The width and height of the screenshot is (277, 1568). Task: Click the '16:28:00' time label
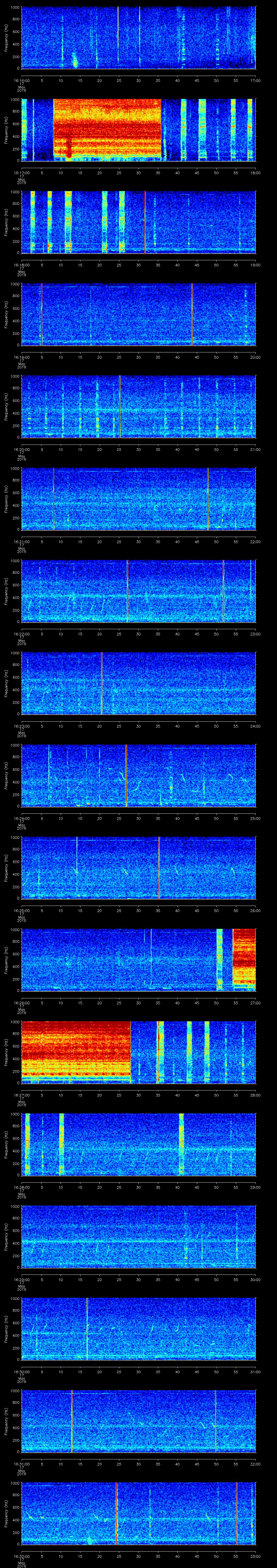[21, 1187]
